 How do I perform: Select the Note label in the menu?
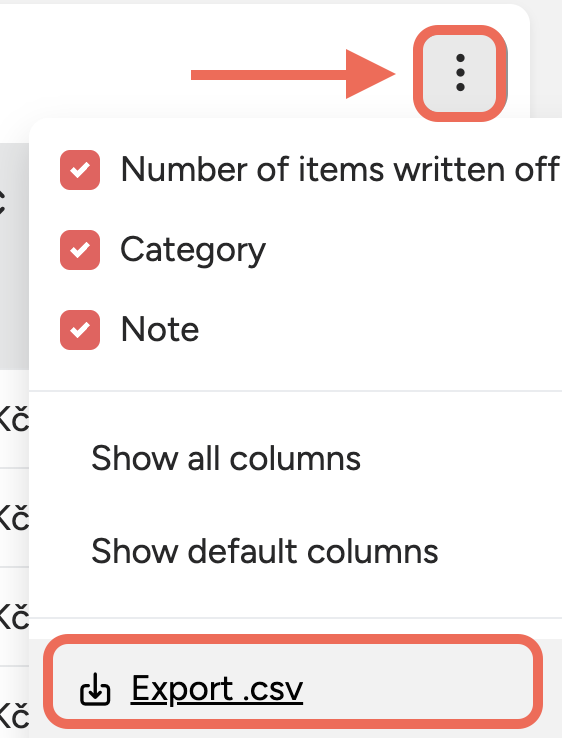coord(160,329)
